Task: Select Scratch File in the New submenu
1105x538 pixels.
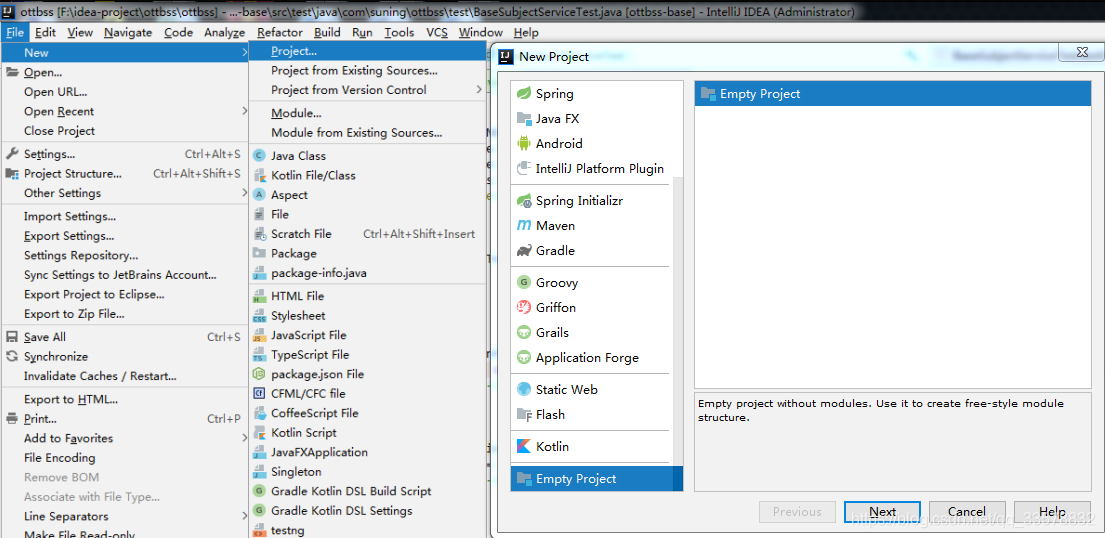Action: click(367, 234)
